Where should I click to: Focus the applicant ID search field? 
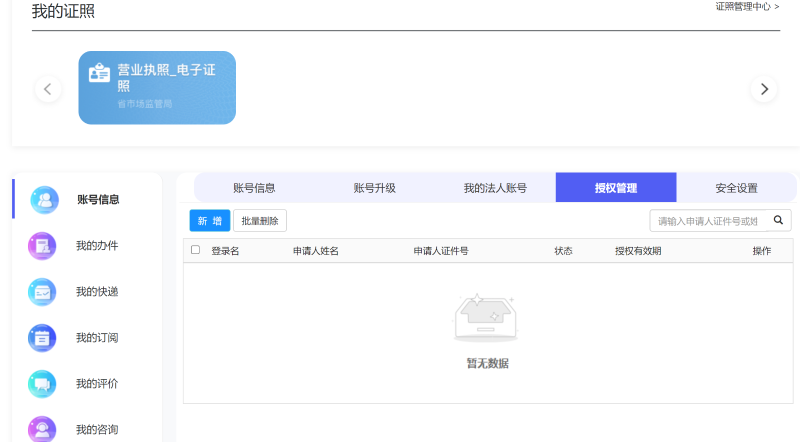(x=707, y=220)
